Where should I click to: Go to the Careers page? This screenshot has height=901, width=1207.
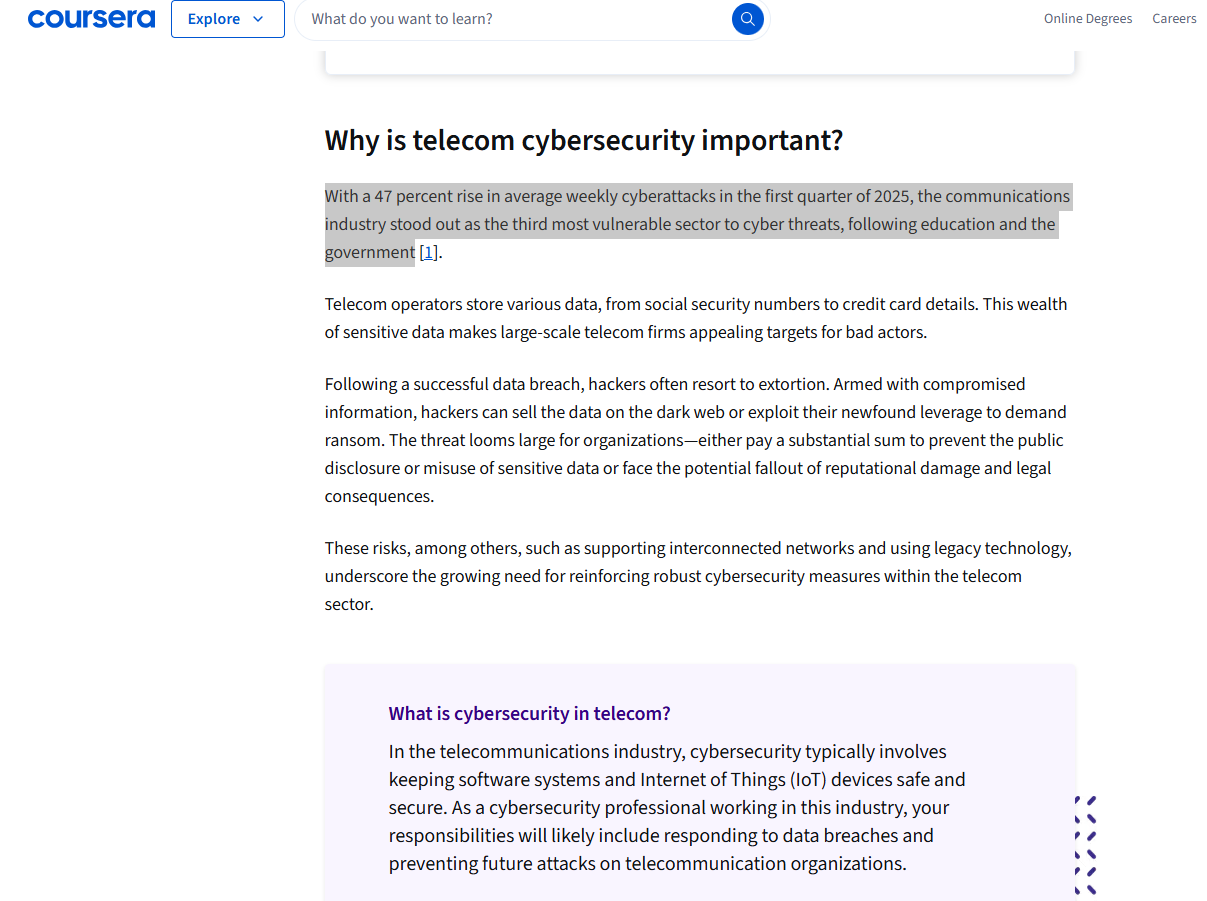pos(1174,19)
